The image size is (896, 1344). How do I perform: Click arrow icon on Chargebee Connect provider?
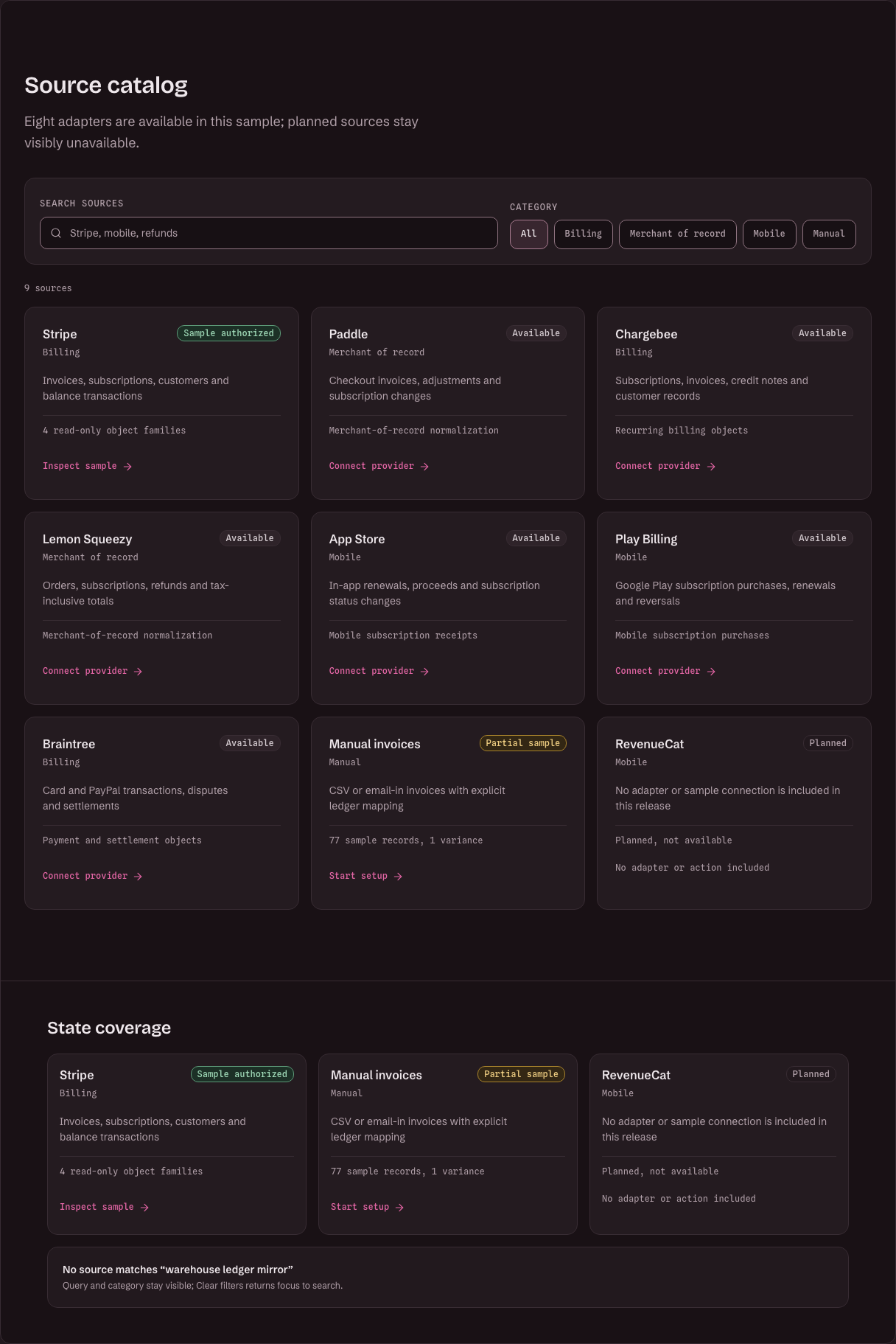coord(711,466)
